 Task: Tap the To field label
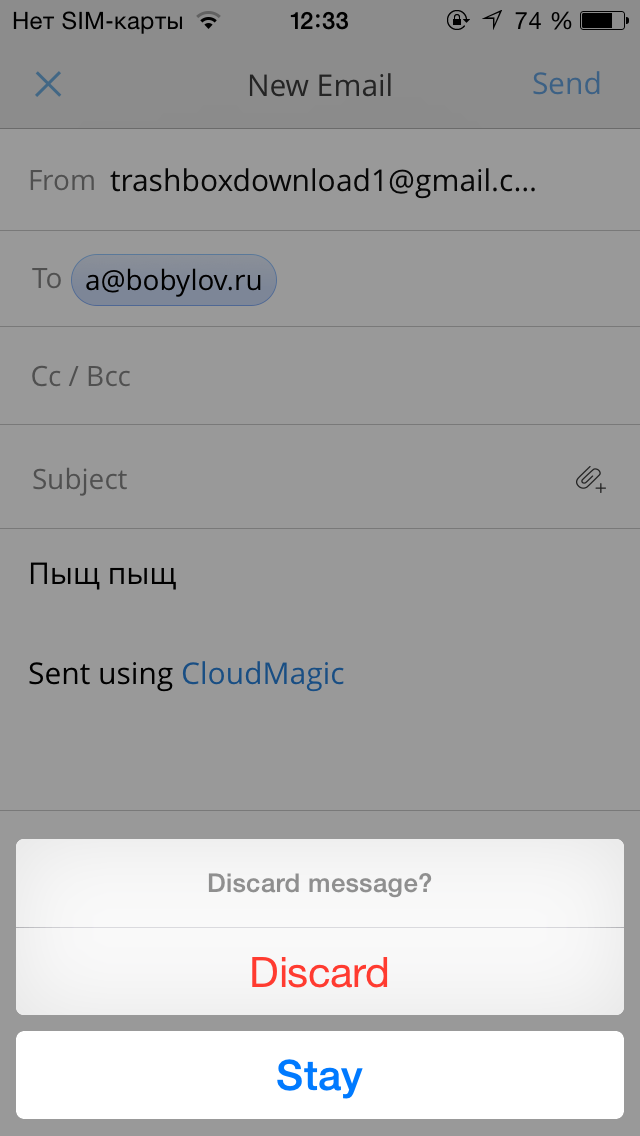click(46, 278)
